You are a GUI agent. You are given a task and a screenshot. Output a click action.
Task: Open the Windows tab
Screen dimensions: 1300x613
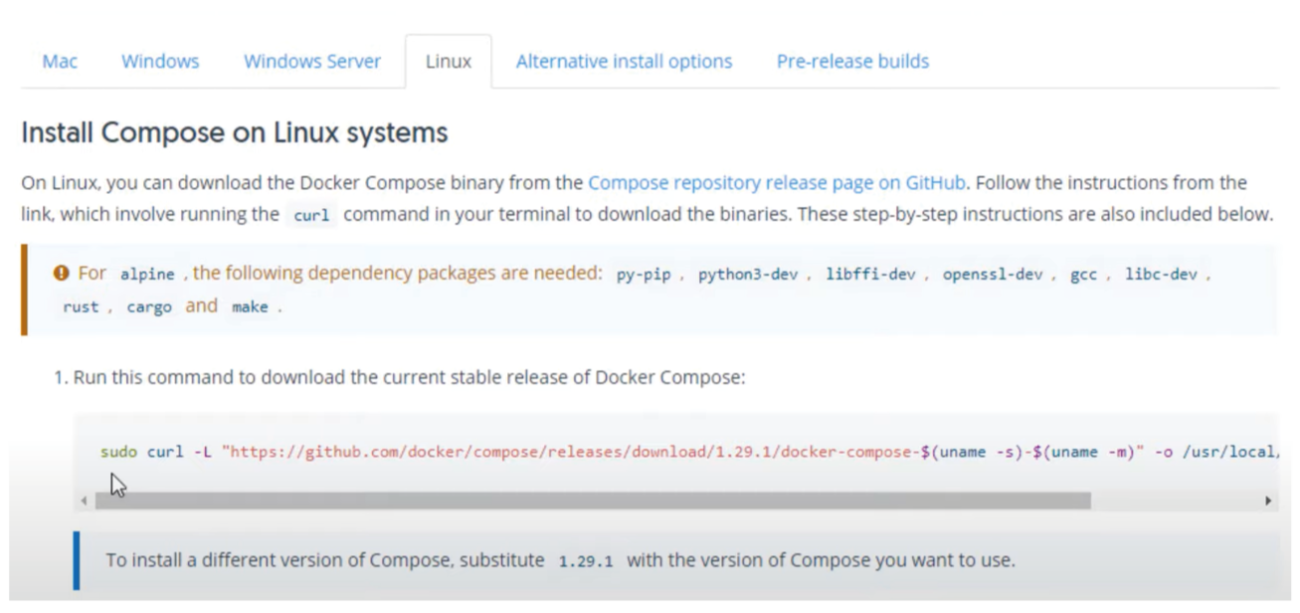point(160,61)
